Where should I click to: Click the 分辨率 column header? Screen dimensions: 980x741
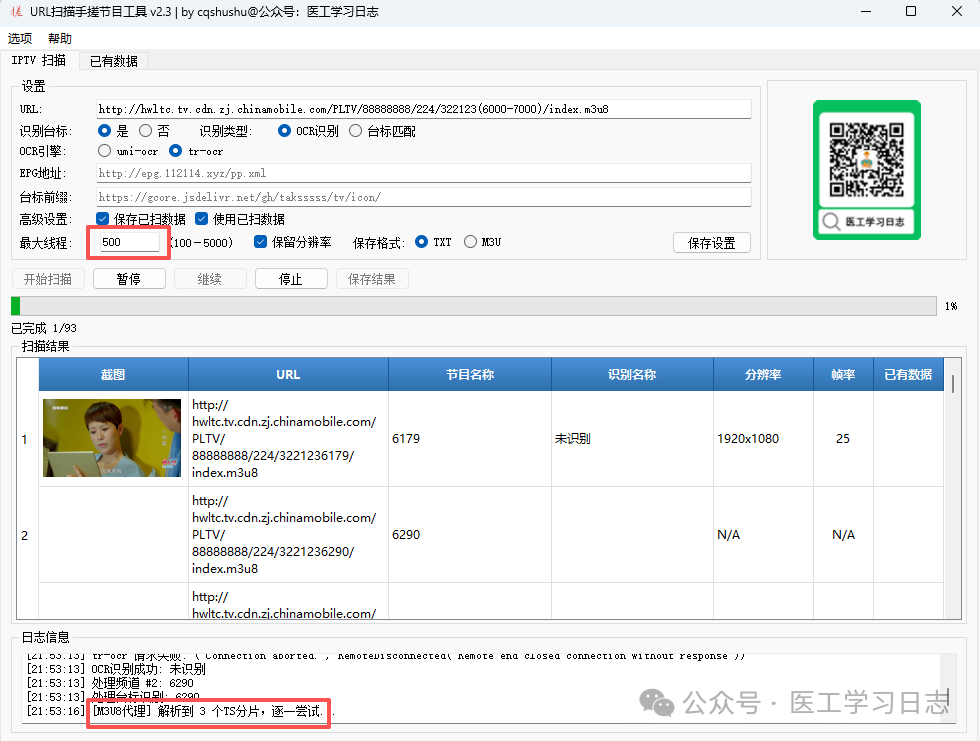(x=762, y=374)
